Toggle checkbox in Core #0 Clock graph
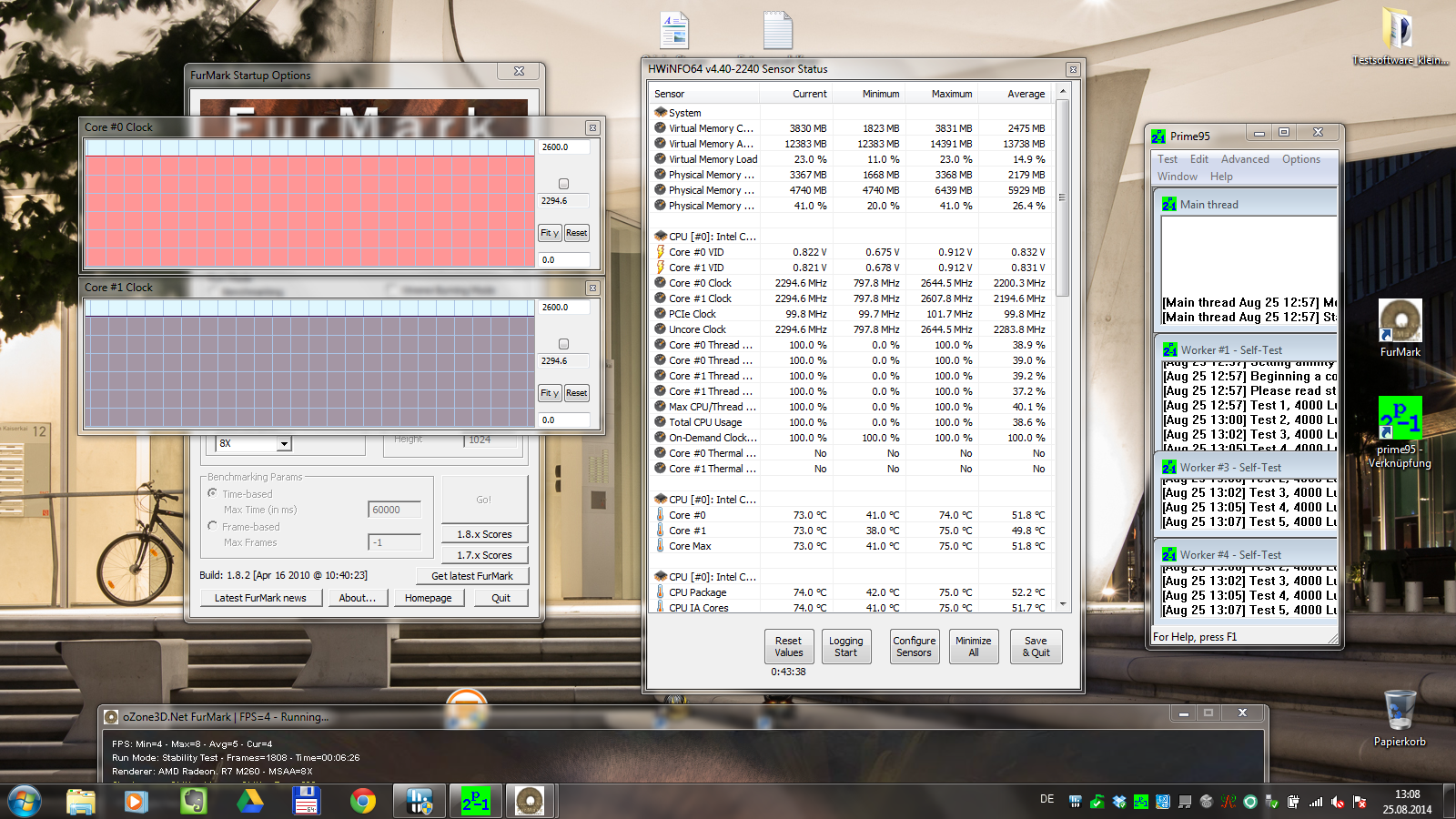This screenshot has width=1456, height=819. coord(563,184)
